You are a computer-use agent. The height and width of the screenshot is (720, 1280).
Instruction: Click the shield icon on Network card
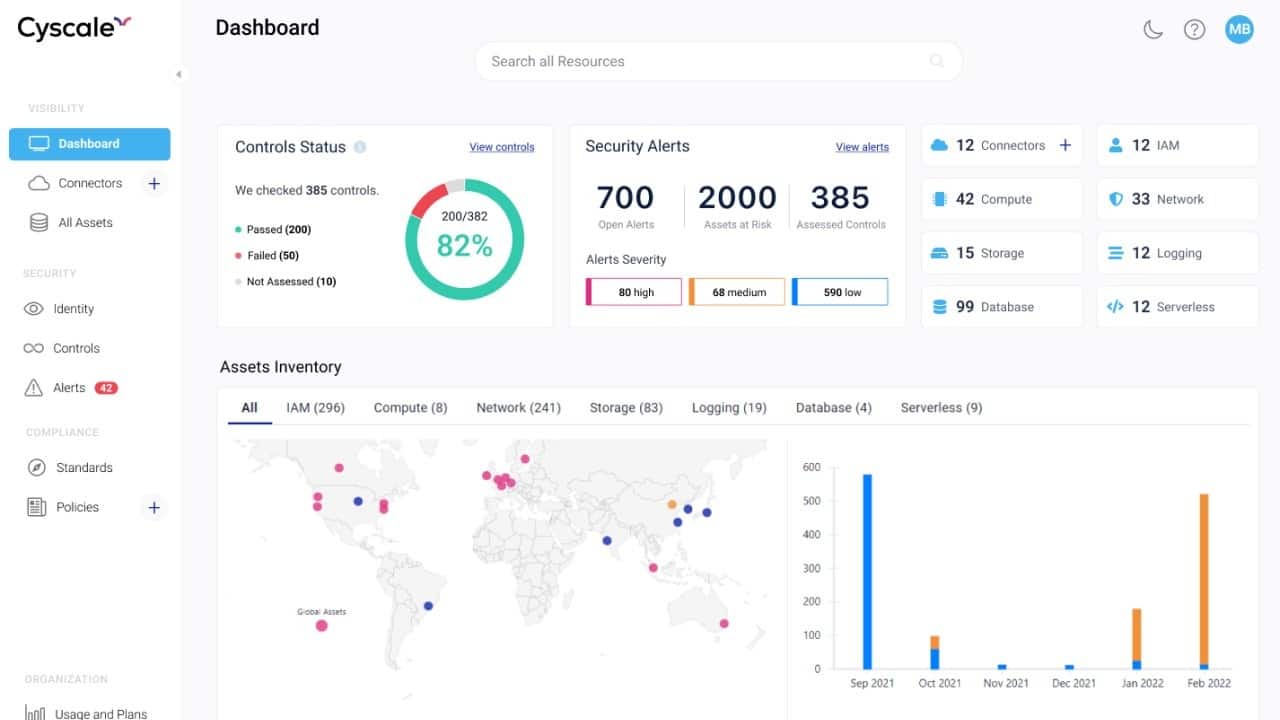[1116, 199]
